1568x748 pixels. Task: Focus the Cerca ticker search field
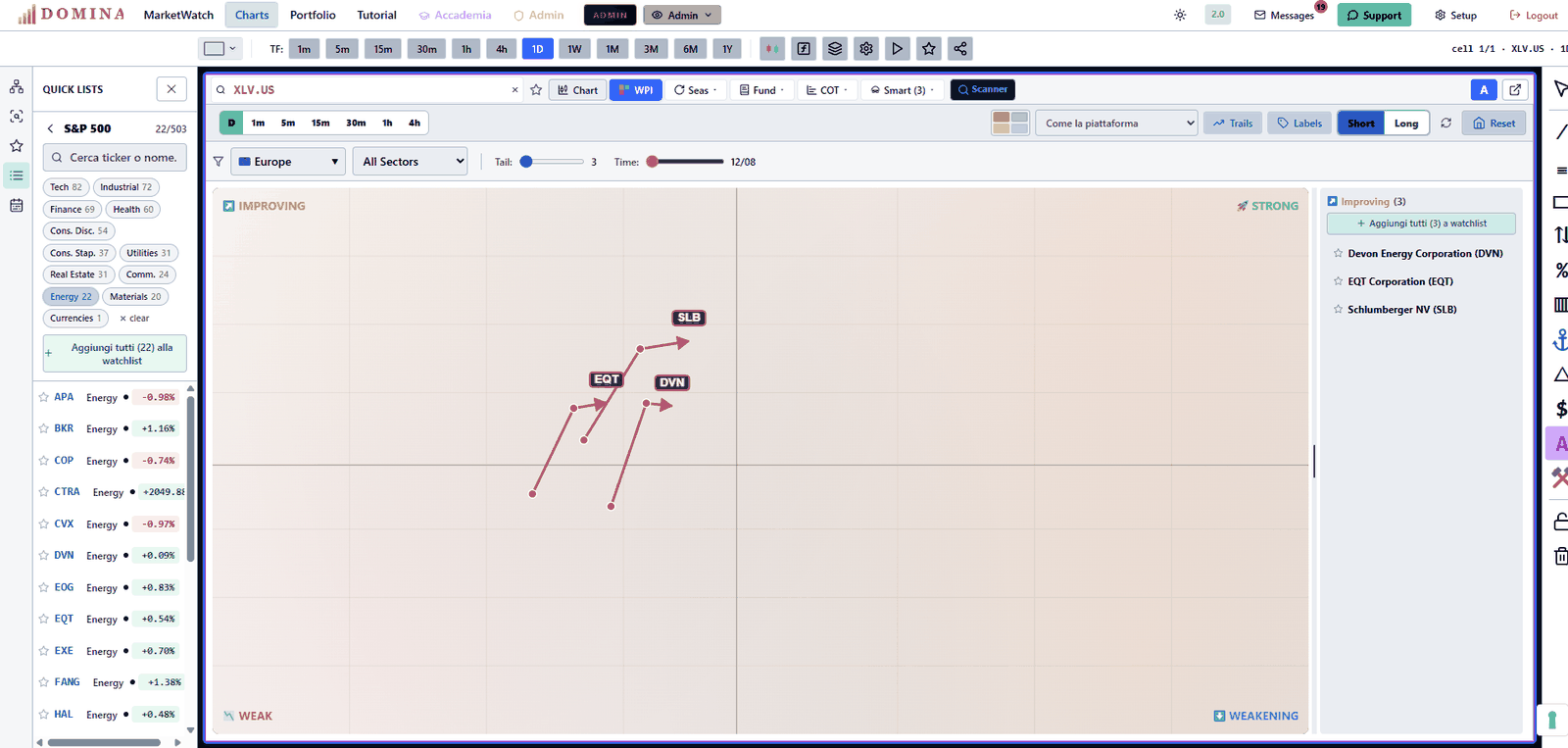point(115,157)
